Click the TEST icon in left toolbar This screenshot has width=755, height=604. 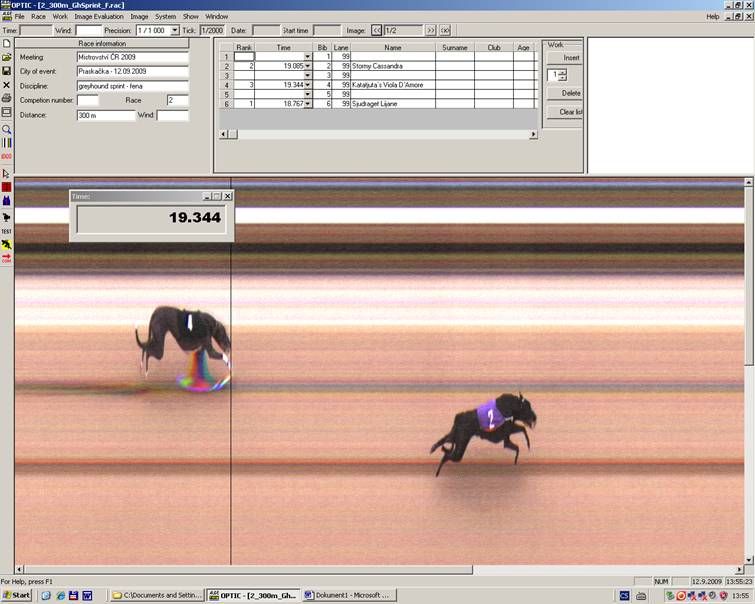click(6, 231)
